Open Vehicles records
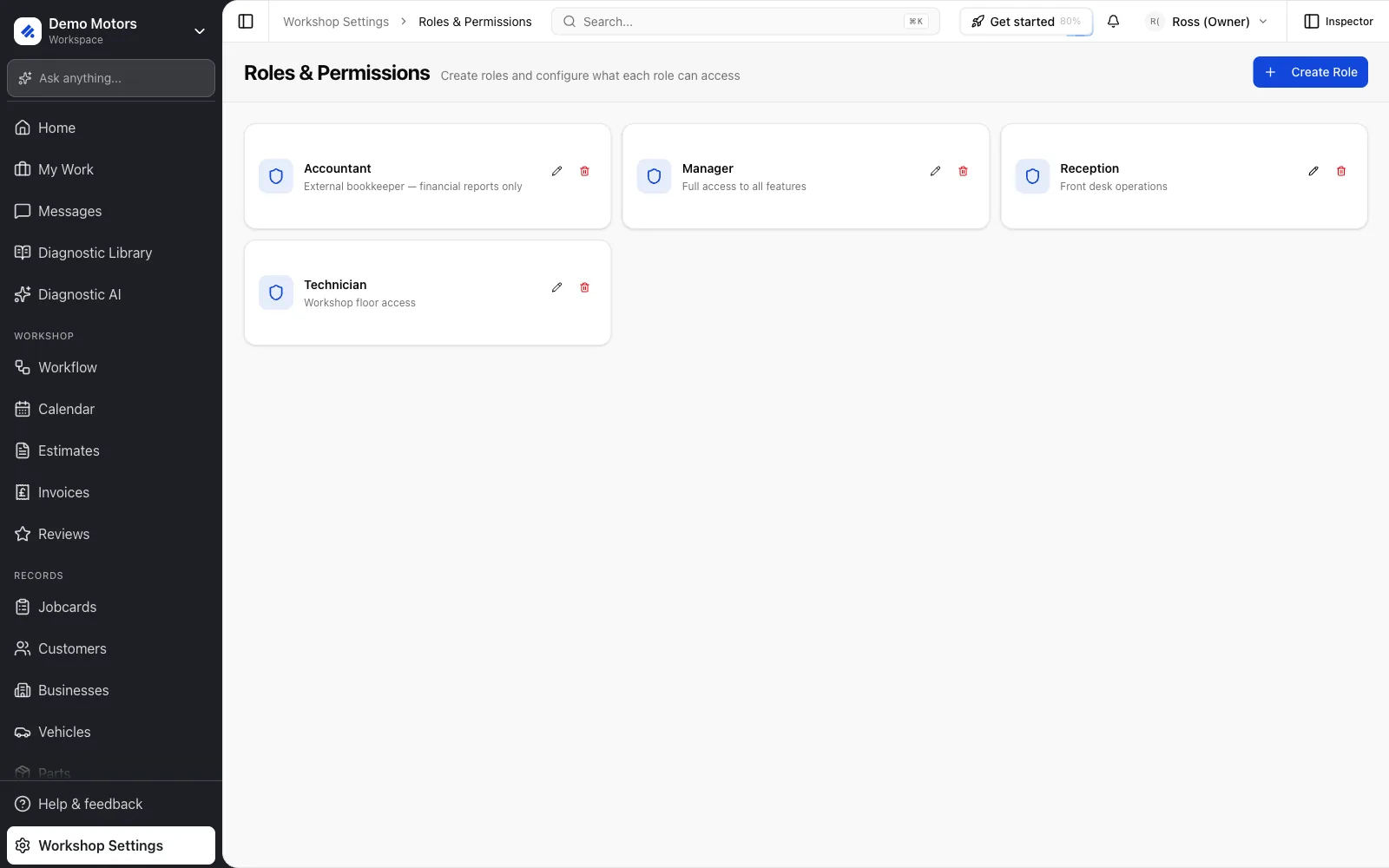Screen dimensions: 1389x868 pyautogui.click(x=111, y=732)
